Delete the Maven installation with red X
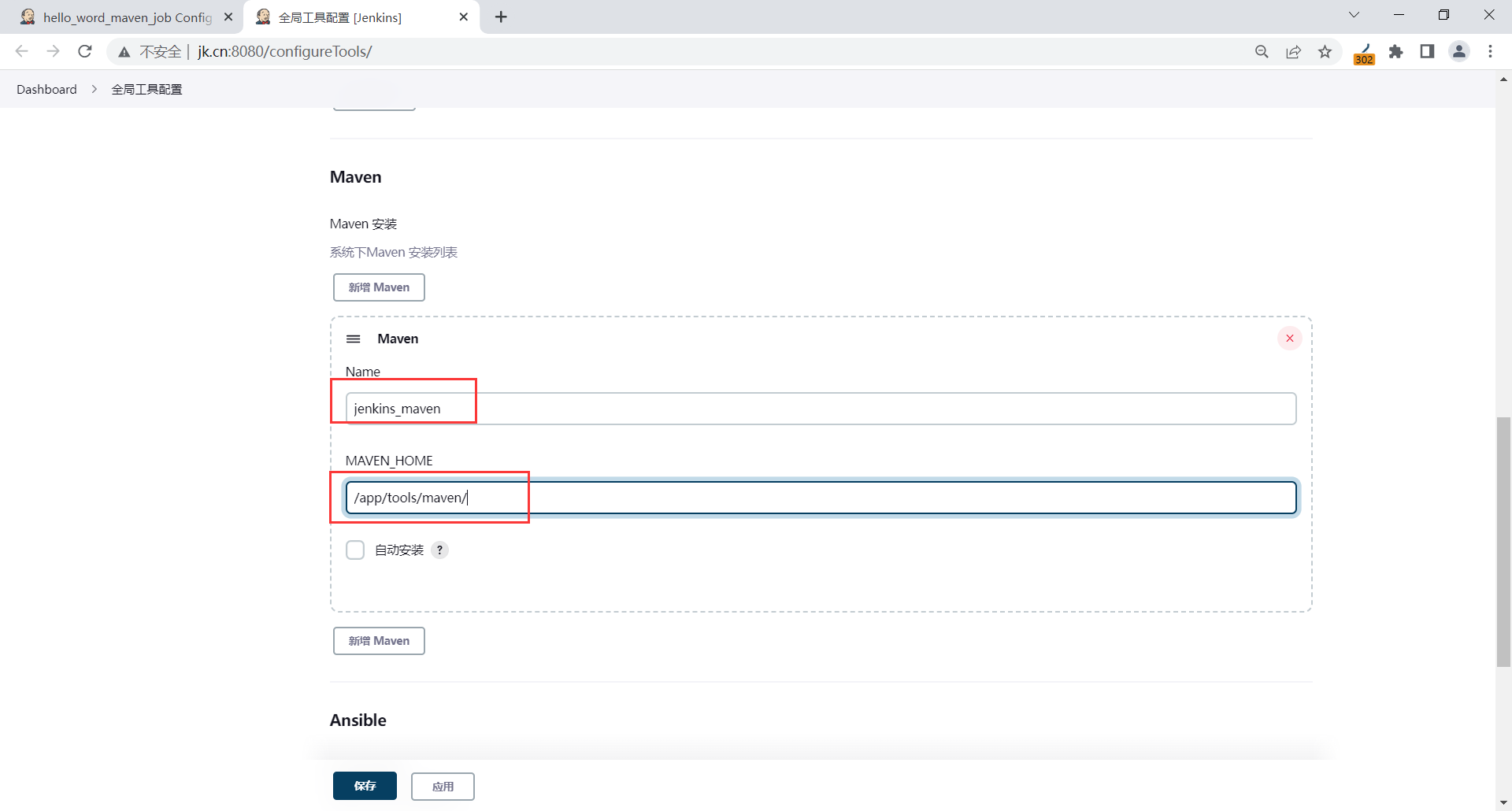The width and height of the screenshot is (1512, 811). click(1290, 339)
